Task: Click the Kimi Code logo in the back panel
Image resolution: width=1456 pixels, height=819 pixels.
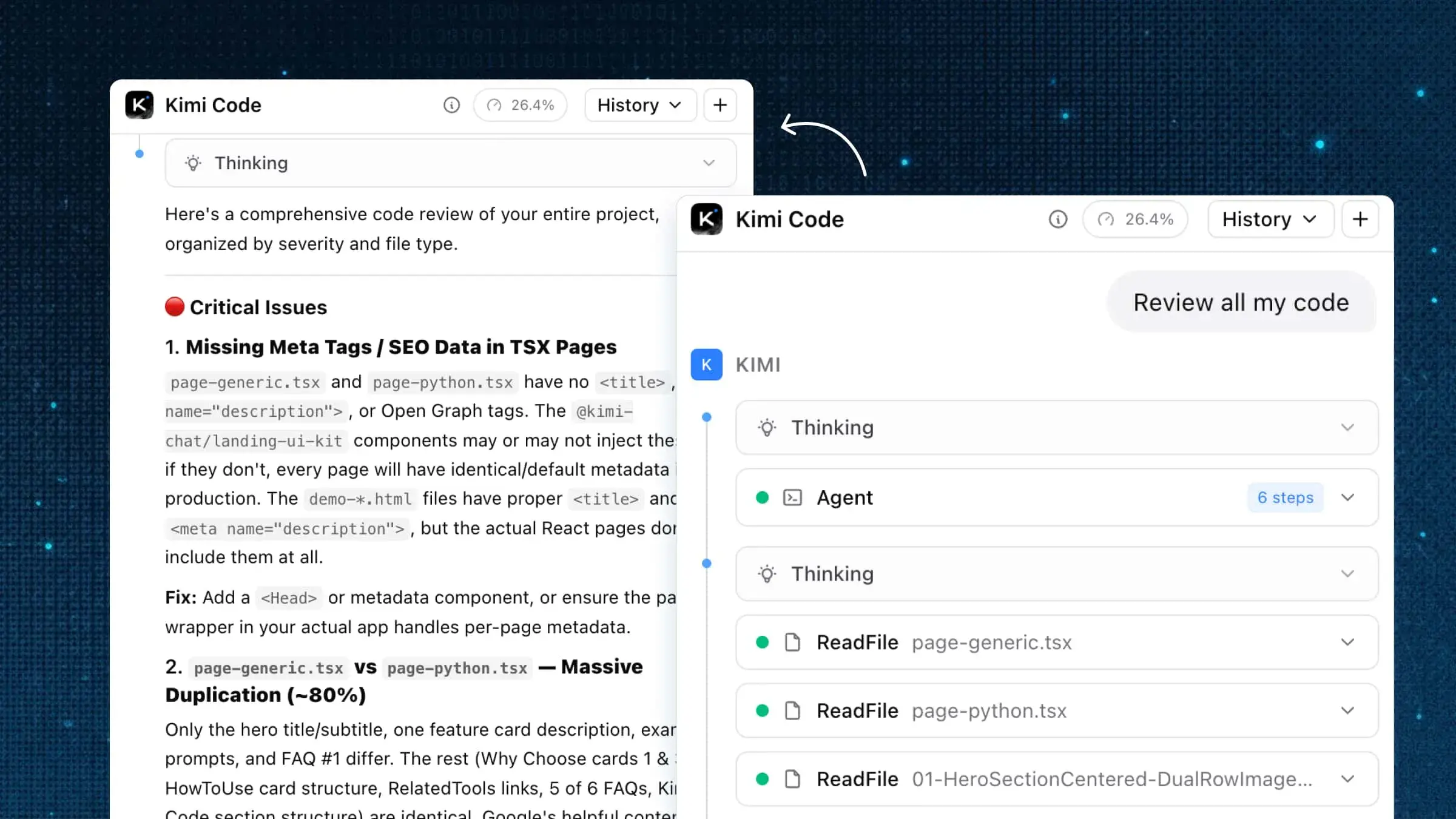Action: coord(139,105)
